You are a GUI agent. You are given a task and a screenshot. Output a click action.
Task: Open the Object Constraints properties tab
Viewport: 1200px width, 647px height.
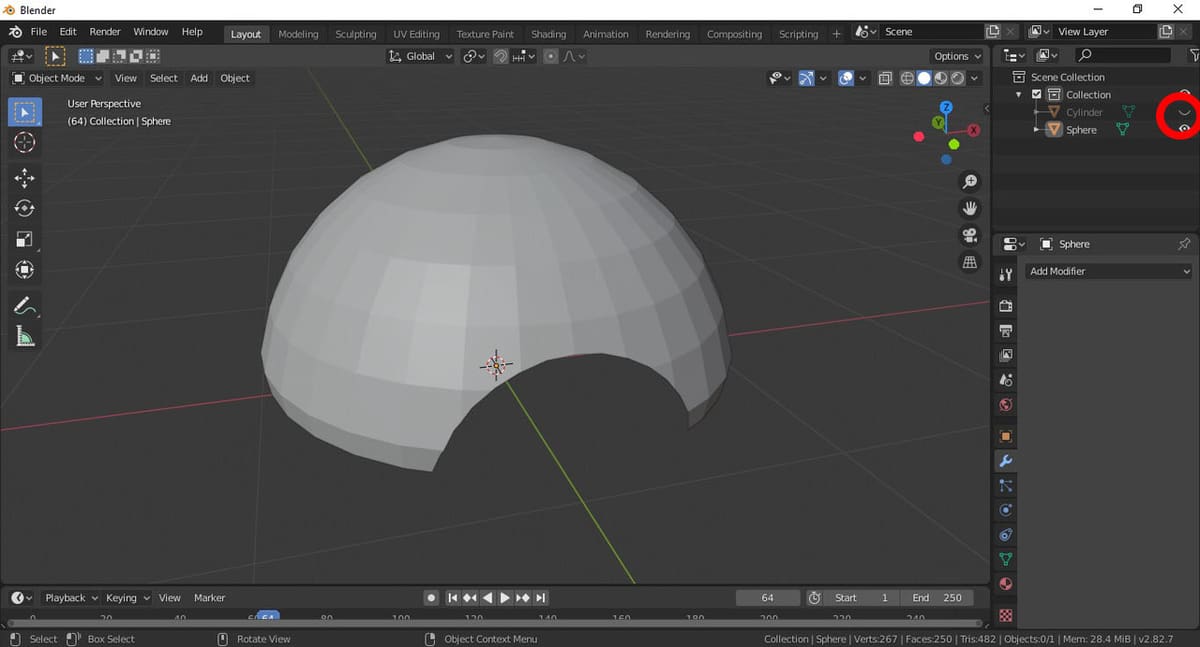(x=1006, y=535)
